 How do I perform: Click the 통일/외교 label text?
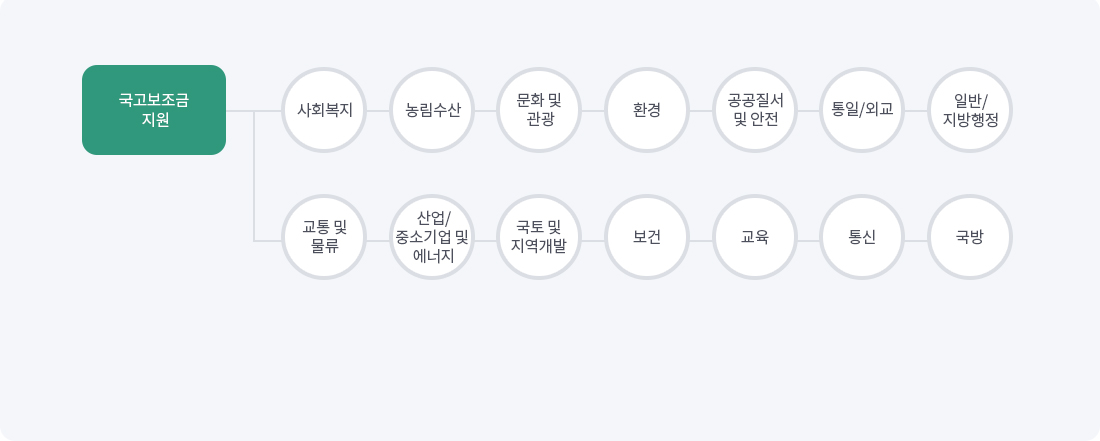862,110
